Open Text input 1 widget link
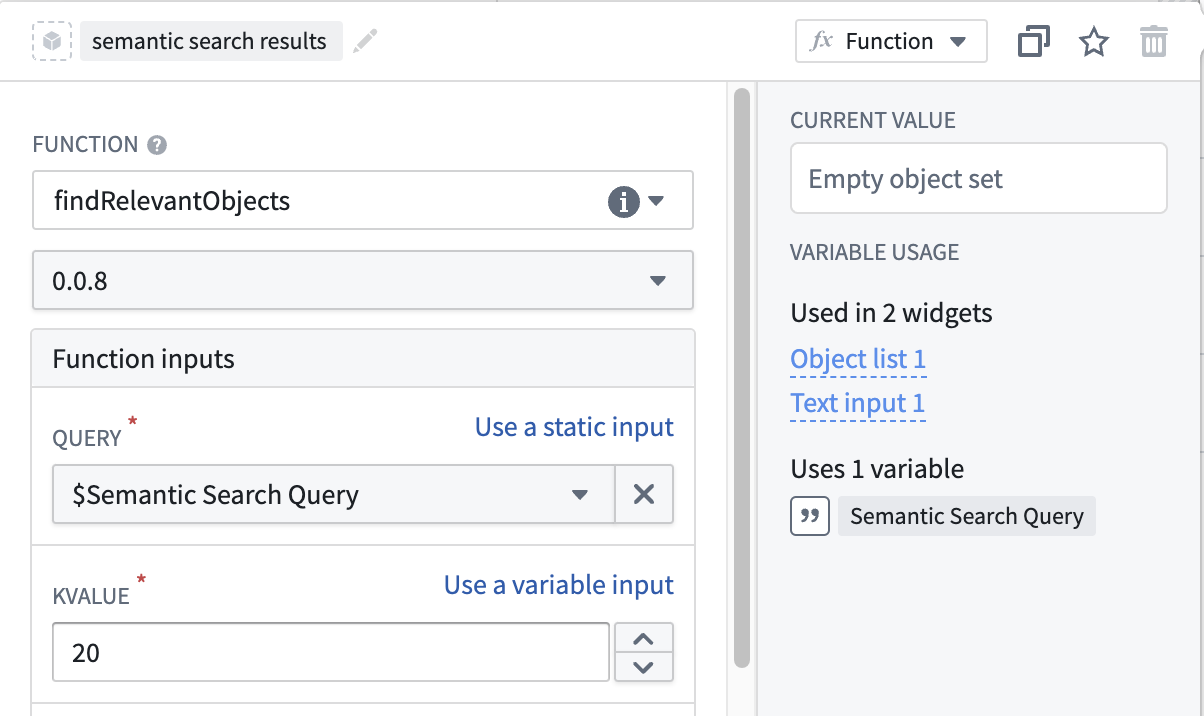The height and width of the screenshot is (716, 1204). pyautogui.click(x=858, y=403)
